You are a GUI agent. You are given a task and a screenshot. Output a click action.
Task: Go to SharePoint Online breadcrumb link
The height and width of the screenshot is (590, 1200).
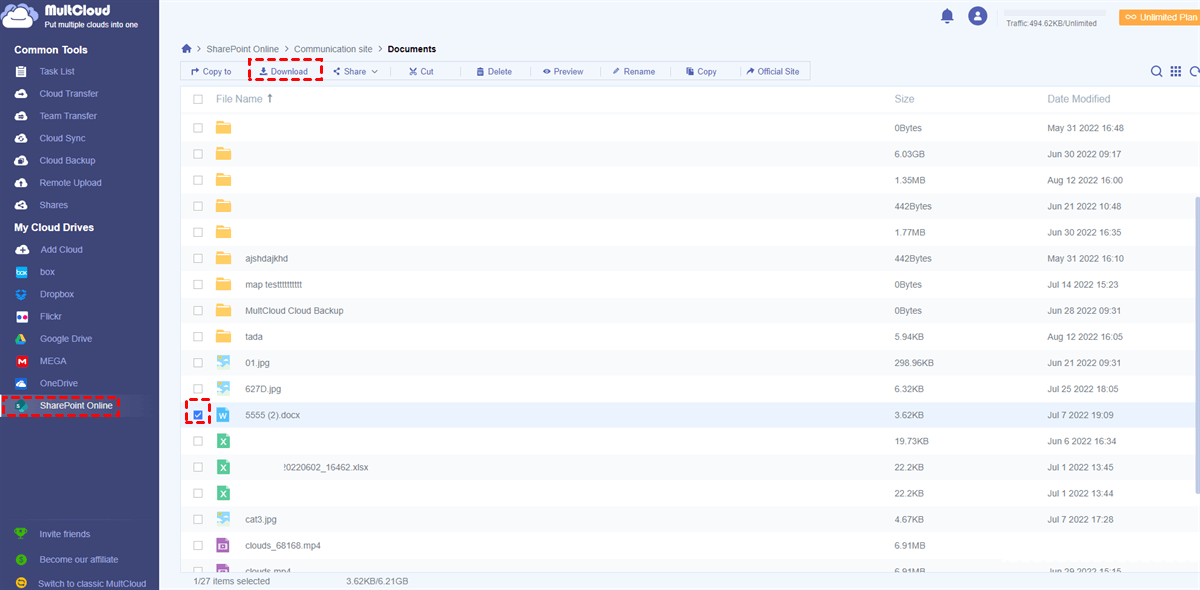(x=243, y=49)
